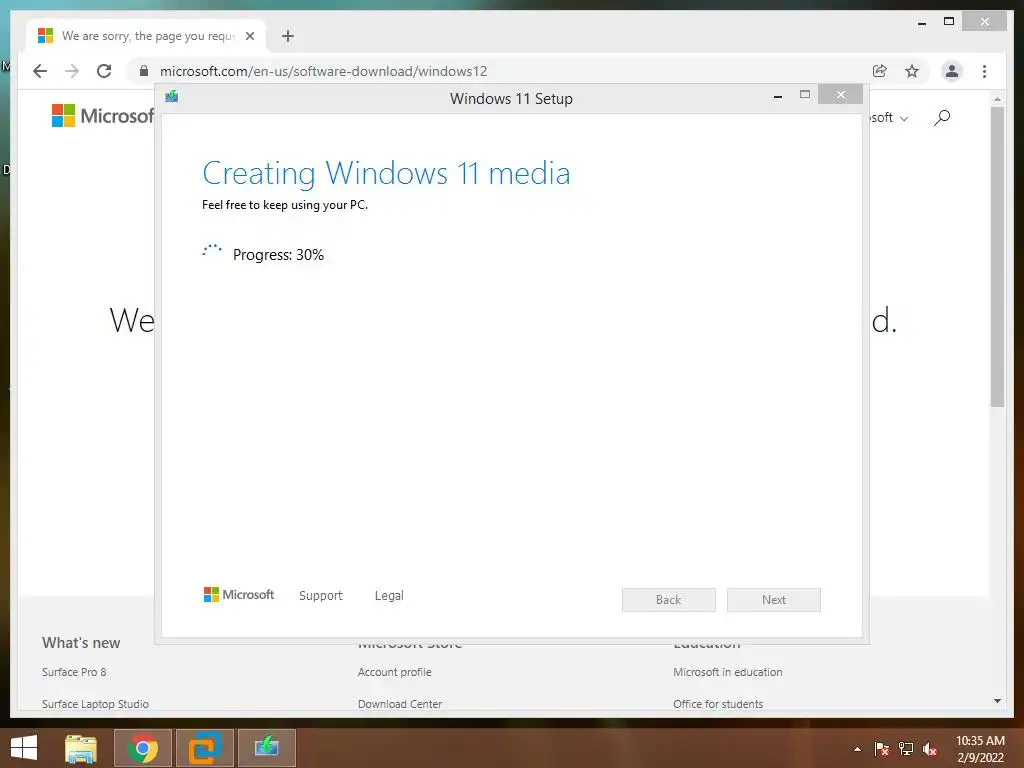This screenshot has width=1024, height=768.
Task: Open Chrome profile avatar
Action: tap(952, 71)
